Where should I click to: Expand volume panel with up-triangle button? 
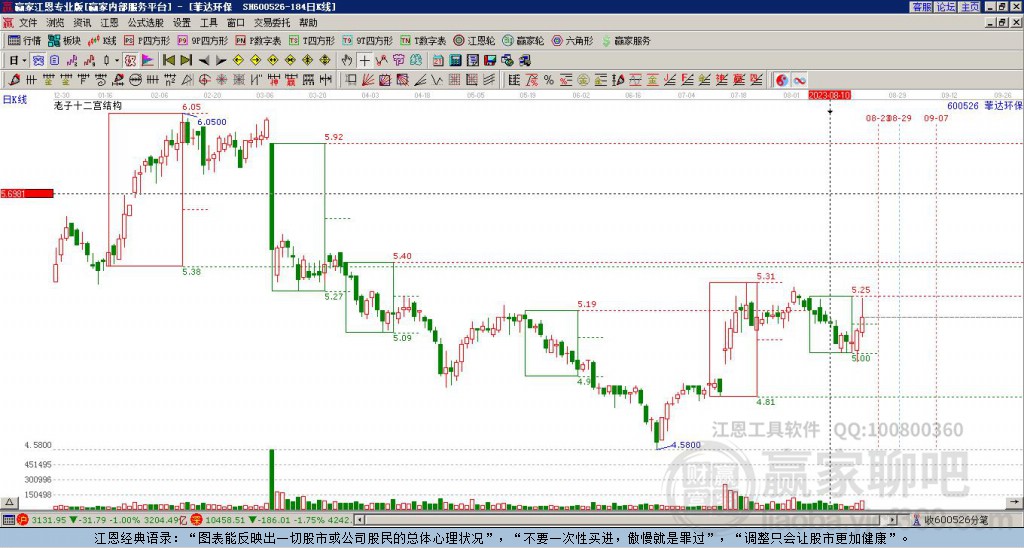pyautogui.click(x=9, y=502)
